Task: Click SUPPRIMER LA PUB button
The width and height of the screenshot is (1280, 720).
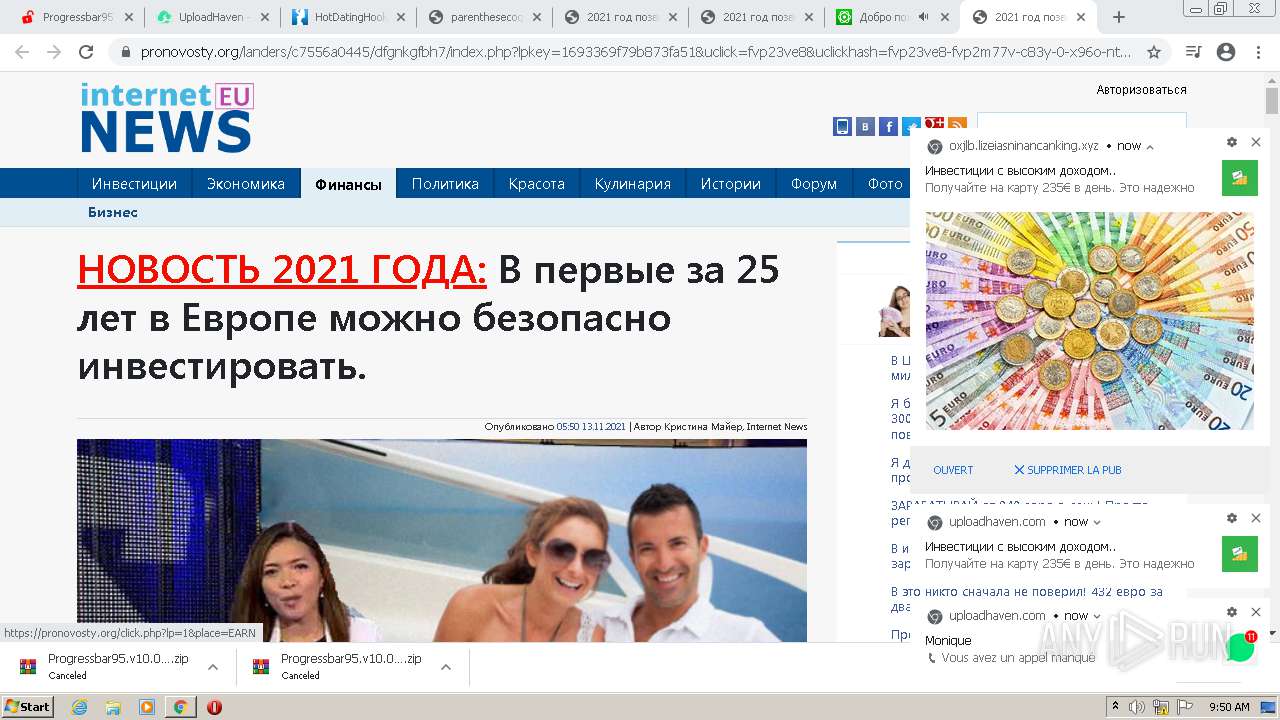Action: 1067,470
